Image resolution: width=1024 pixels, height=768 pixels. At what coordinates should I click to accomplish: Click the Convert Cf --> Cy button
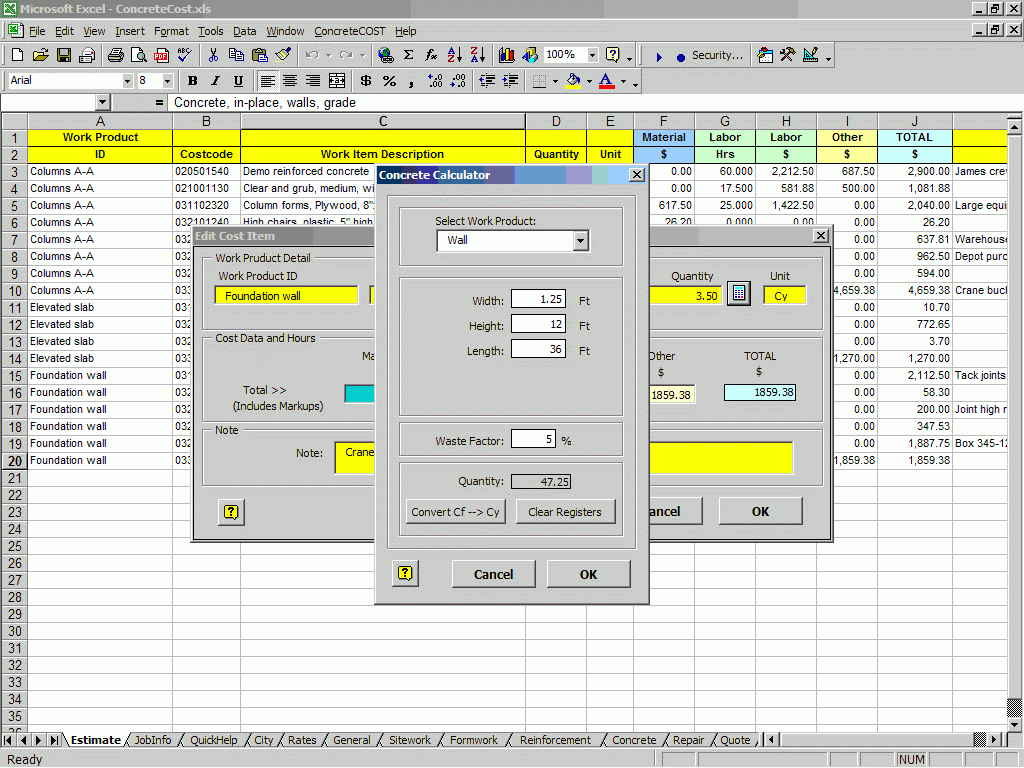point(455,511)
